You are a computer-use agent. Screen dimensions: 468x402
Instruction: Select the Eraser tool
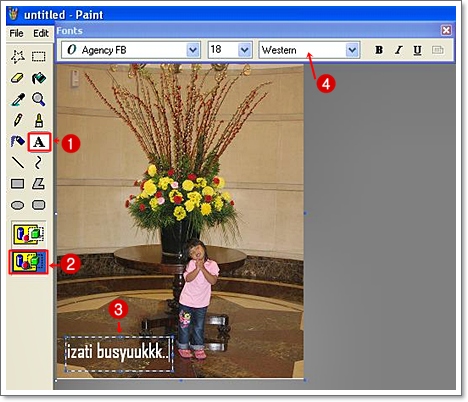coord(17,78)
